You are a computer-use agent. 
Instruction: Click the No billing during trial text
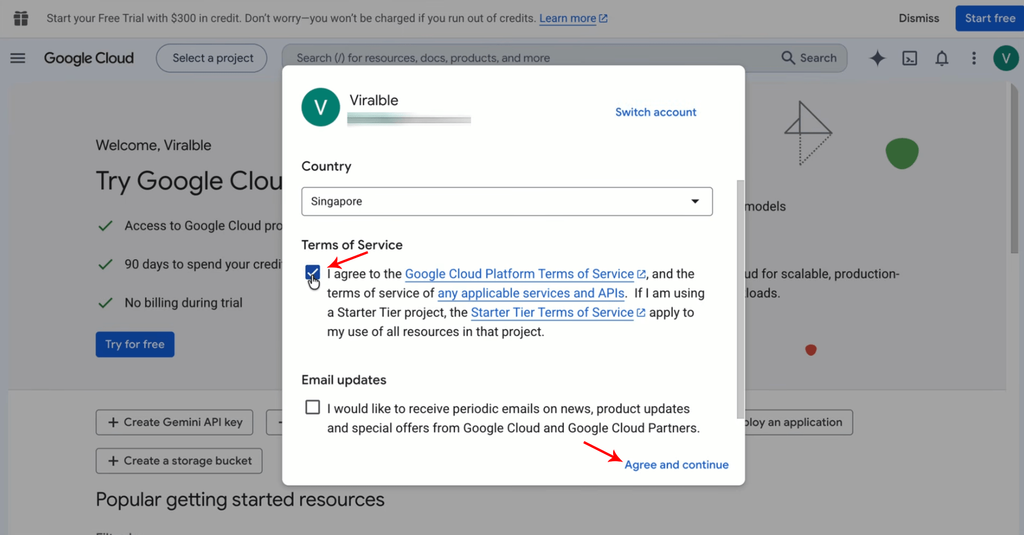pyautogui.click(x=184, y=303)
